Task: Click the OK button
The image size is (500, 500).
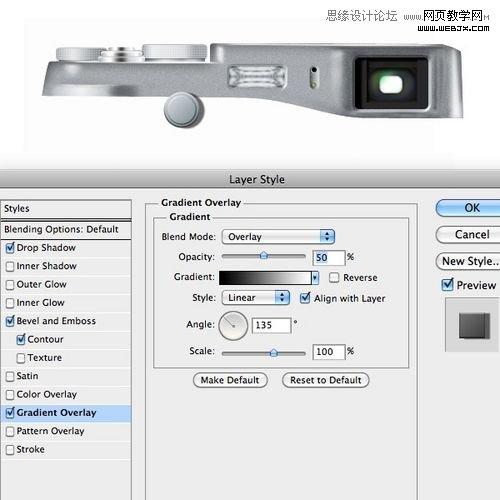Action: click(x=468, y=208)
